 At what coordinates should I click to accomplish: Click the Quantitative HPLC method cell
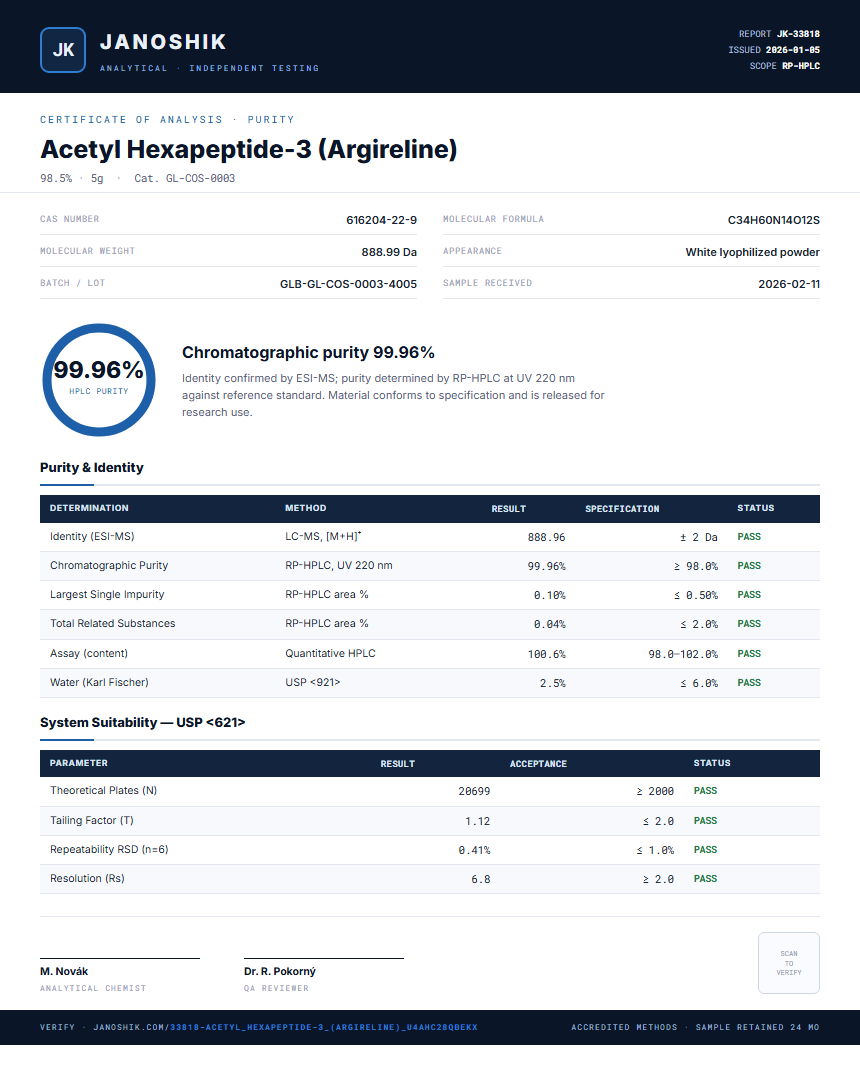(330, 654)
